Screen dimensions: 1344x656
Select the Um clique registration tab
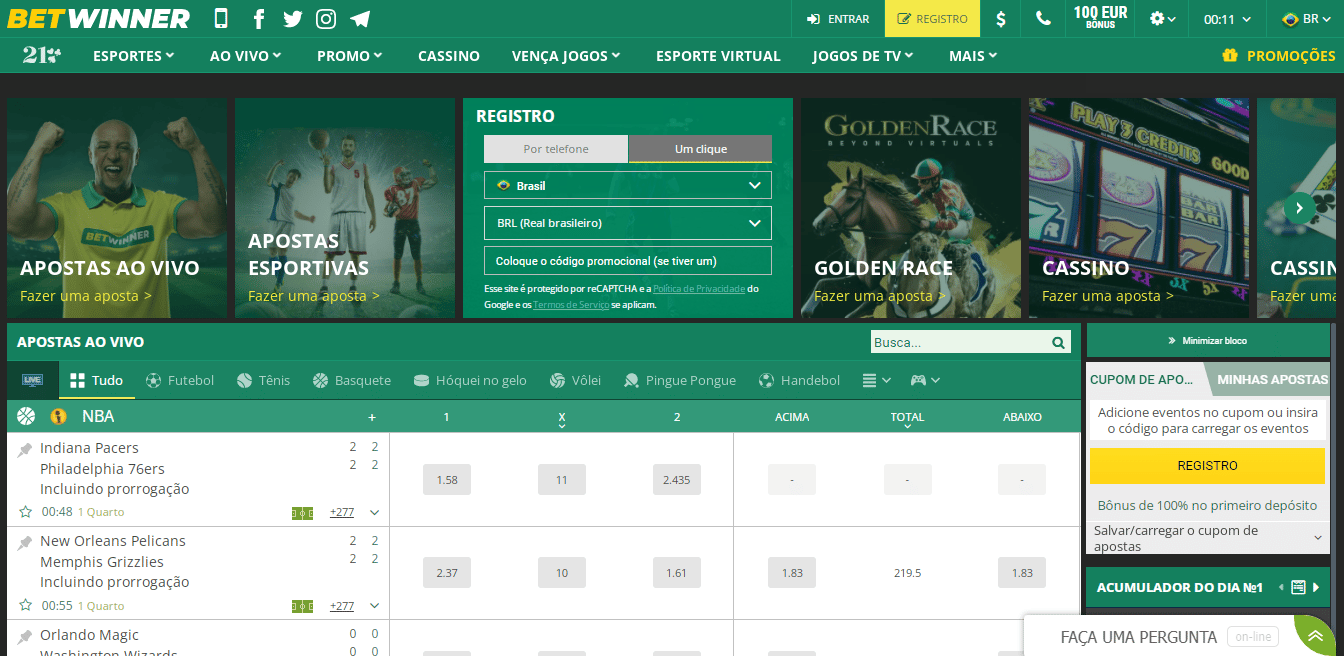[x=700, y=149]
